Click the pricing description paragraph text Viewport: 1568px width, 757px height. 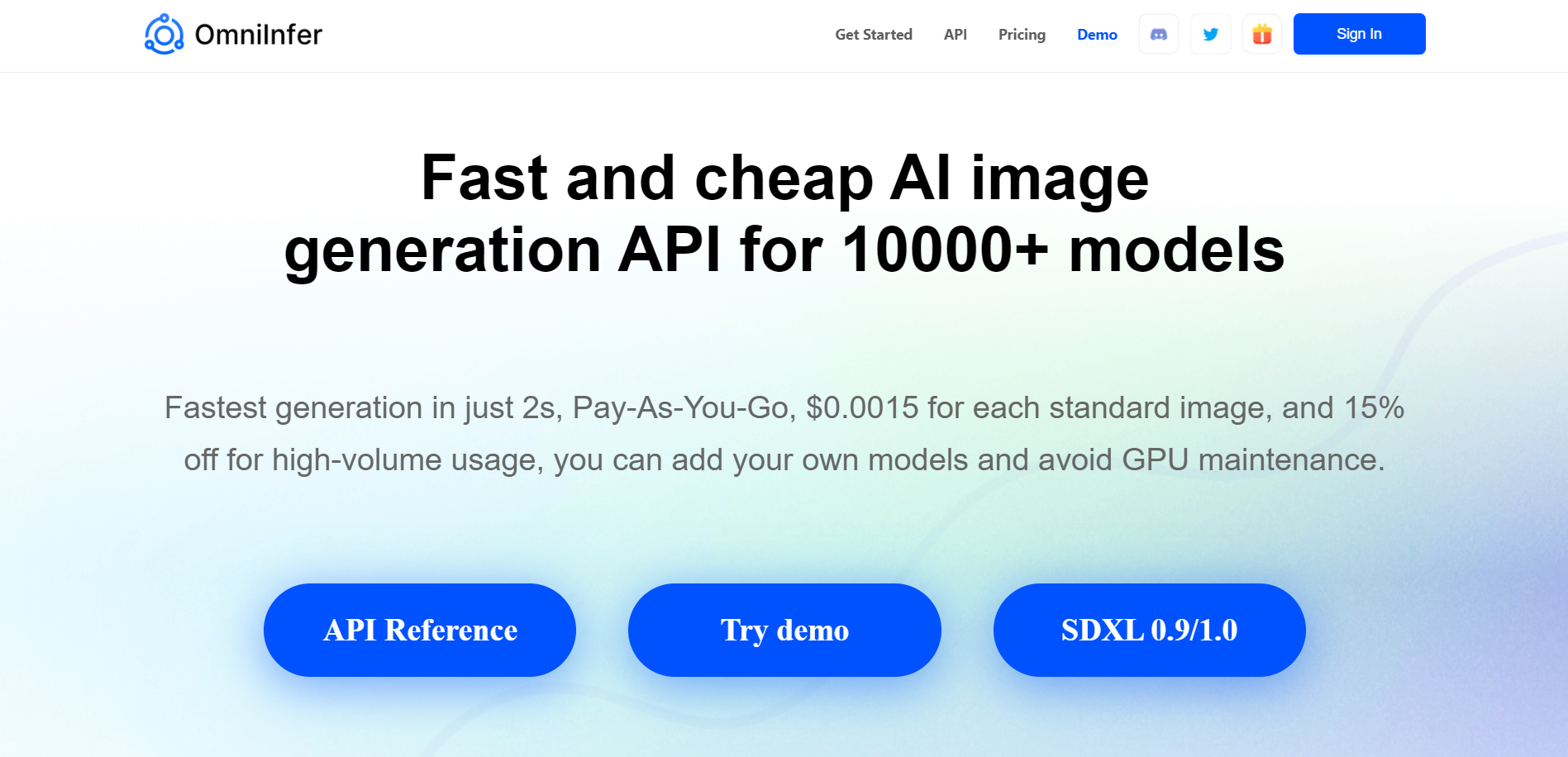click(x=784, y=433)
